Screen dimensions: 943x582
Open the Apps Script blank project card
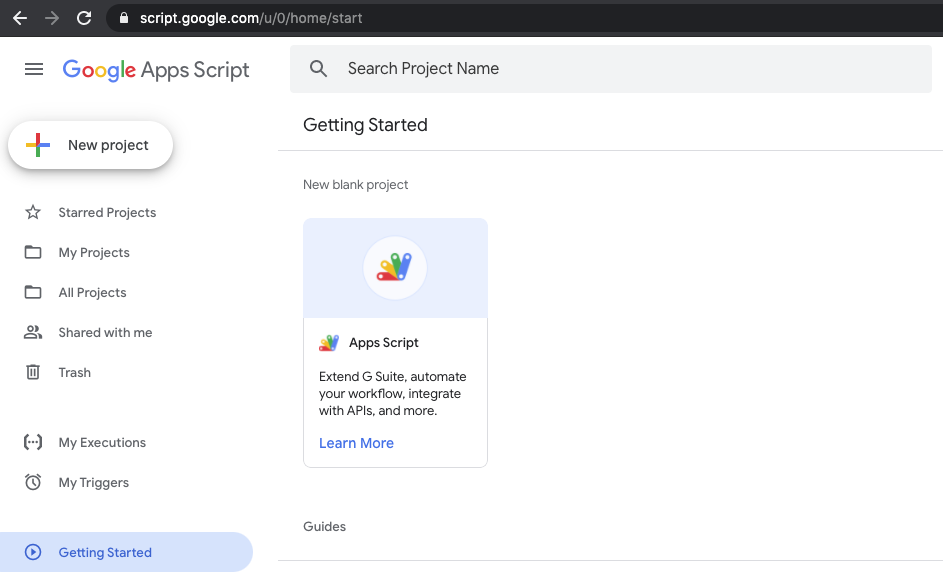(395, 343)
